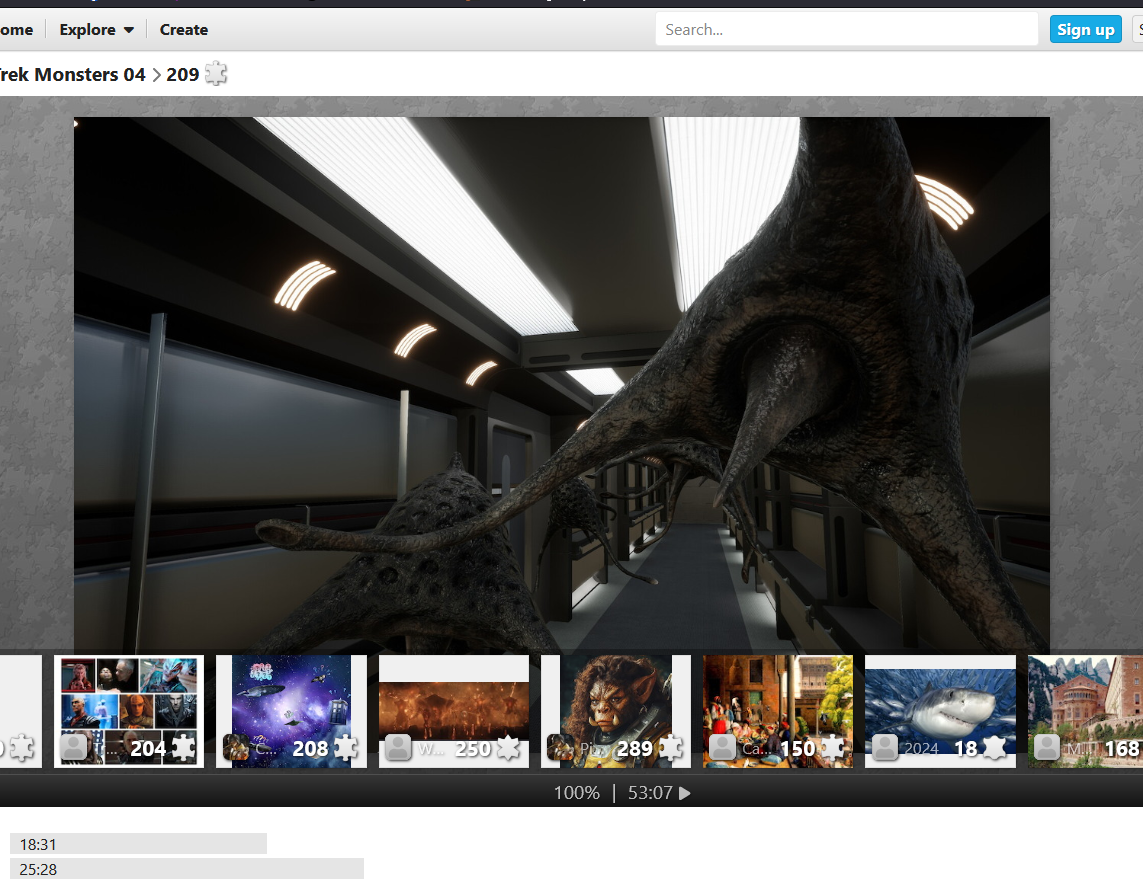Click the play arrow next to 53:07
1143x893 pixels.
coord(684,793)
